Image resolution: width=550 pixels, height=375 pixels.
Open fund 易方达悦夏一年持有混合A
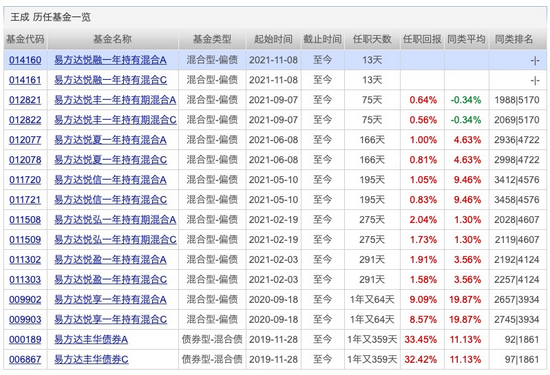[110, 140]
